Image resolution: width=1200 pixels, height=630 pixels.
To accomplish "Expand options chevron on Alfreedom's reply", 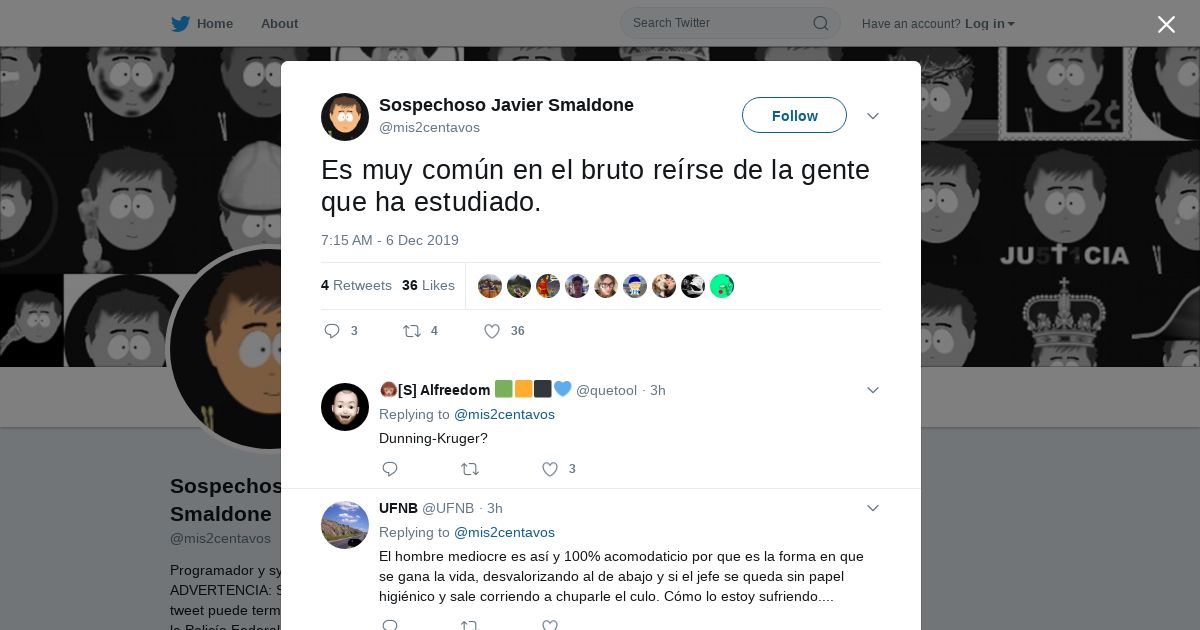I will (x=873, y=390).
